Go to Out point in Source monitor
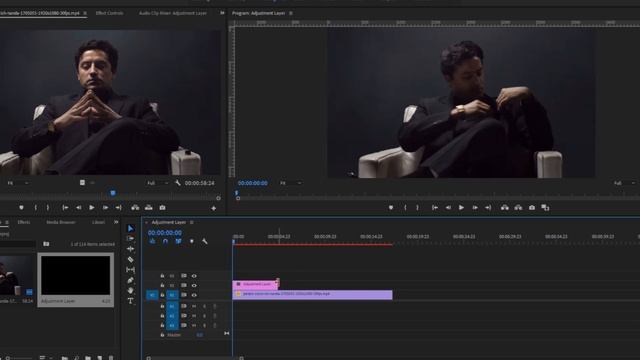 click(118, 208)
